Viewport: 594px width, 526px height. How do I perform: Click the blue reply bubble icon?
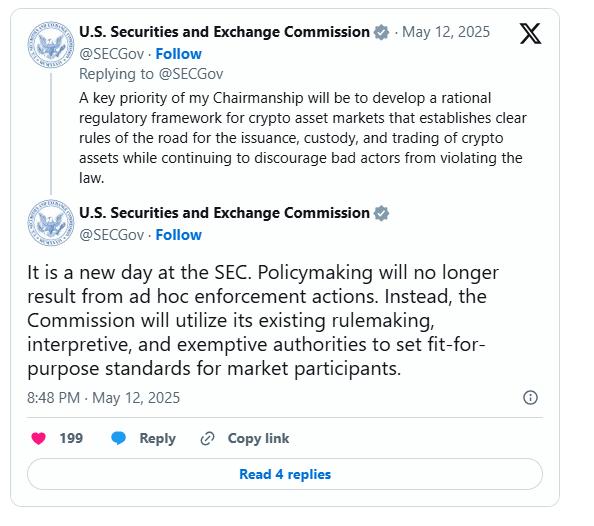pyautogui.click(x=119, y=438)
